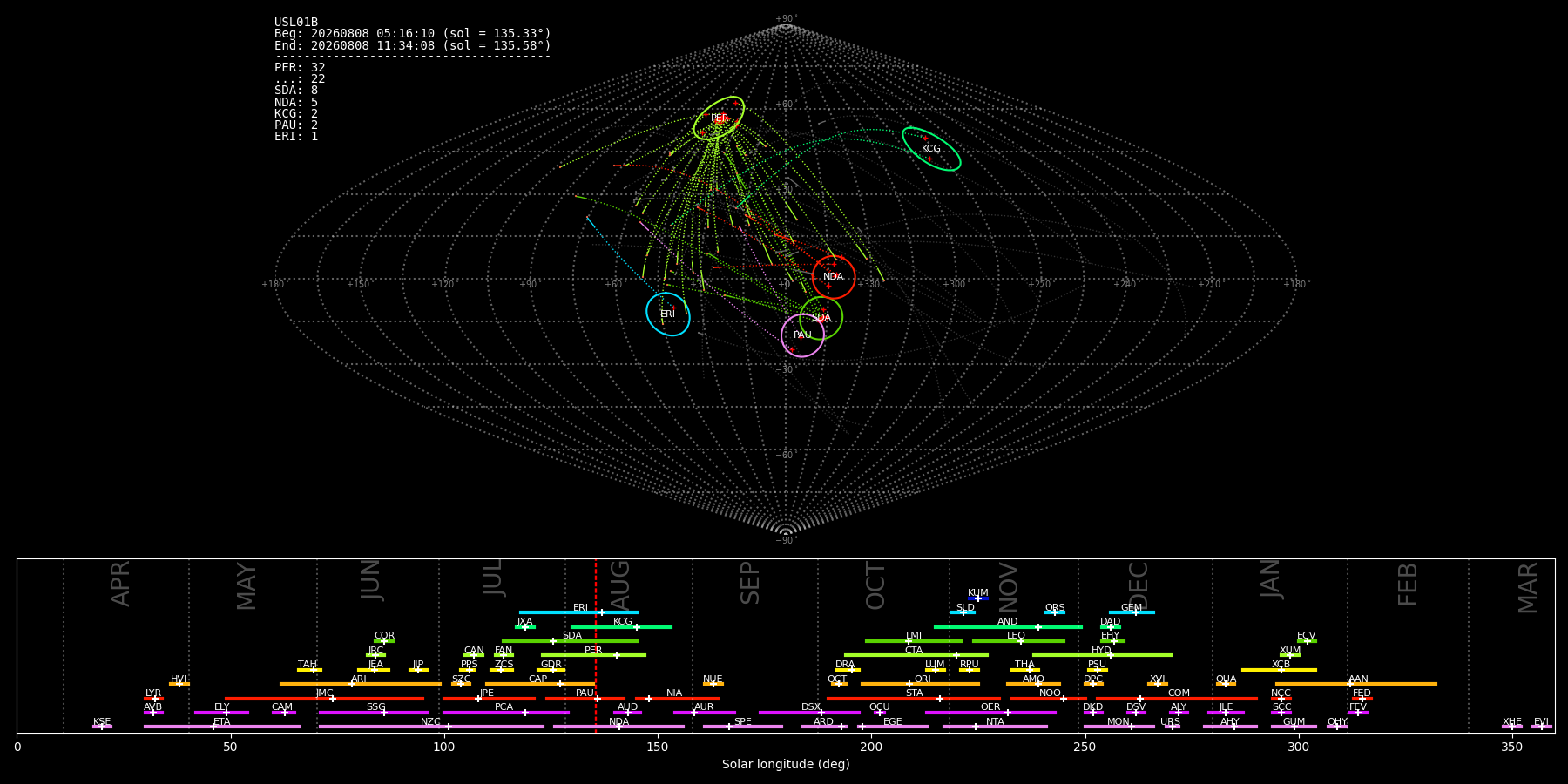
Task: Select the cyan ERI radiant circle
Action: click(x=668, y=314)
